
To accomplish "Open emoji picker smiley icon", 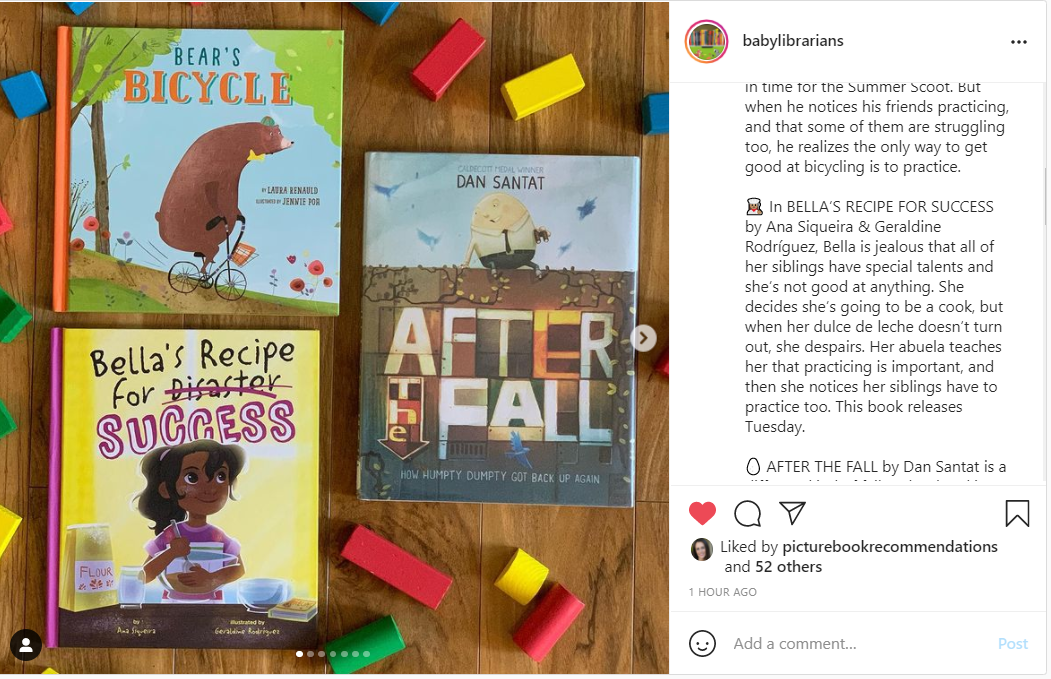I will [702, 643].
